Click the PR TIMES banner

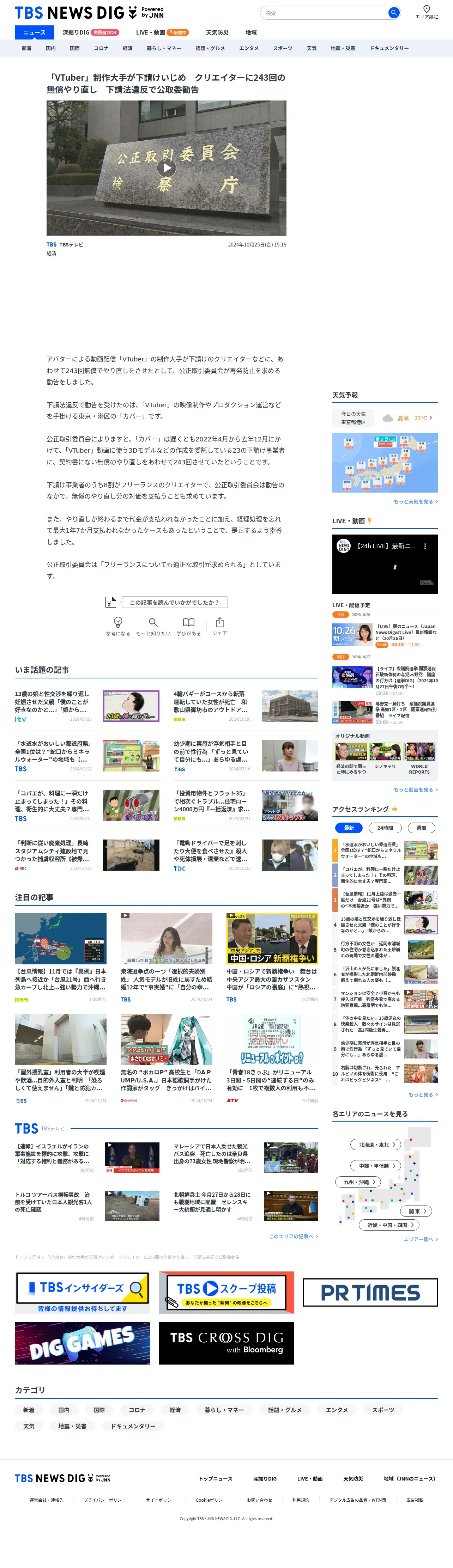370,1292
